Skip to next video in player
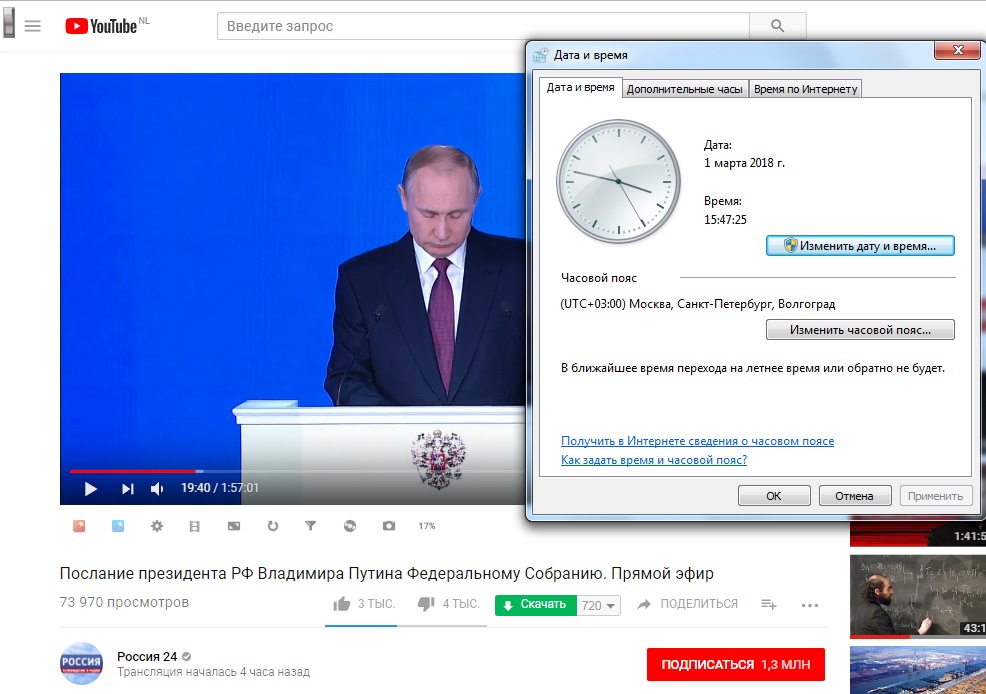The width and height of the screenshot is (986, 694). tap(128, 488)
